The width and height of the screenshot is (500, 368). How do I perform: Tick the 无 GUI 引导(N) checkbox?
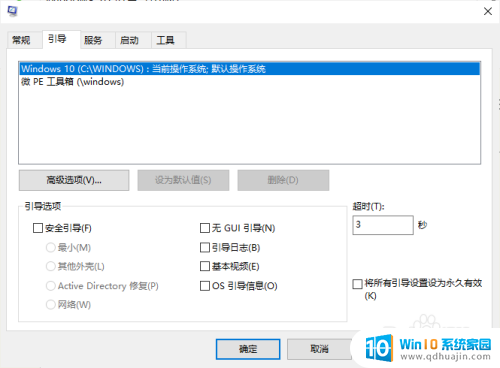(205, 228)
